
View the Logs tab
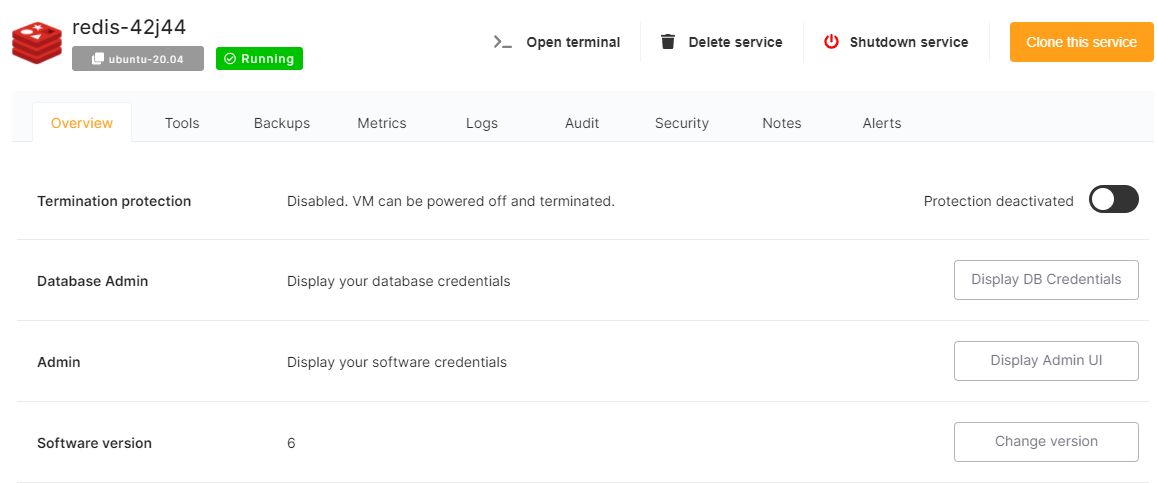point(482,123)
